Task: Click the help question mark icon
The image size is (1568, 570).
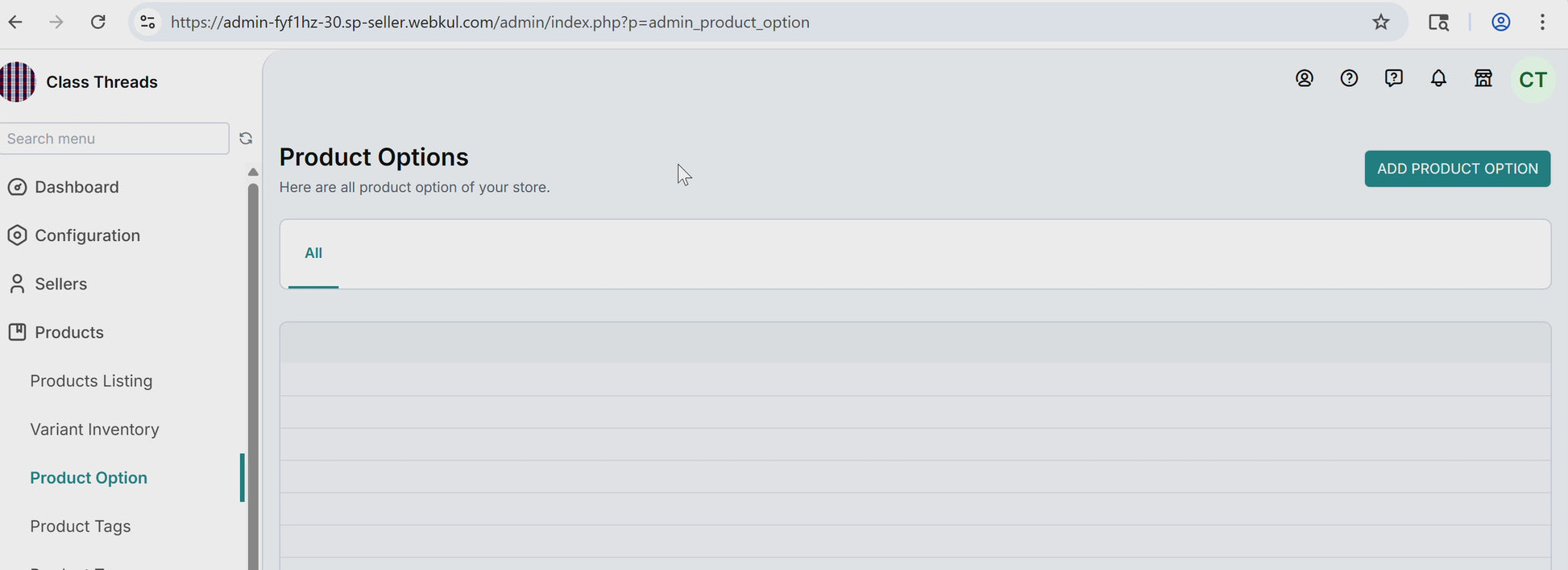Action: (x=1349, y=78)
